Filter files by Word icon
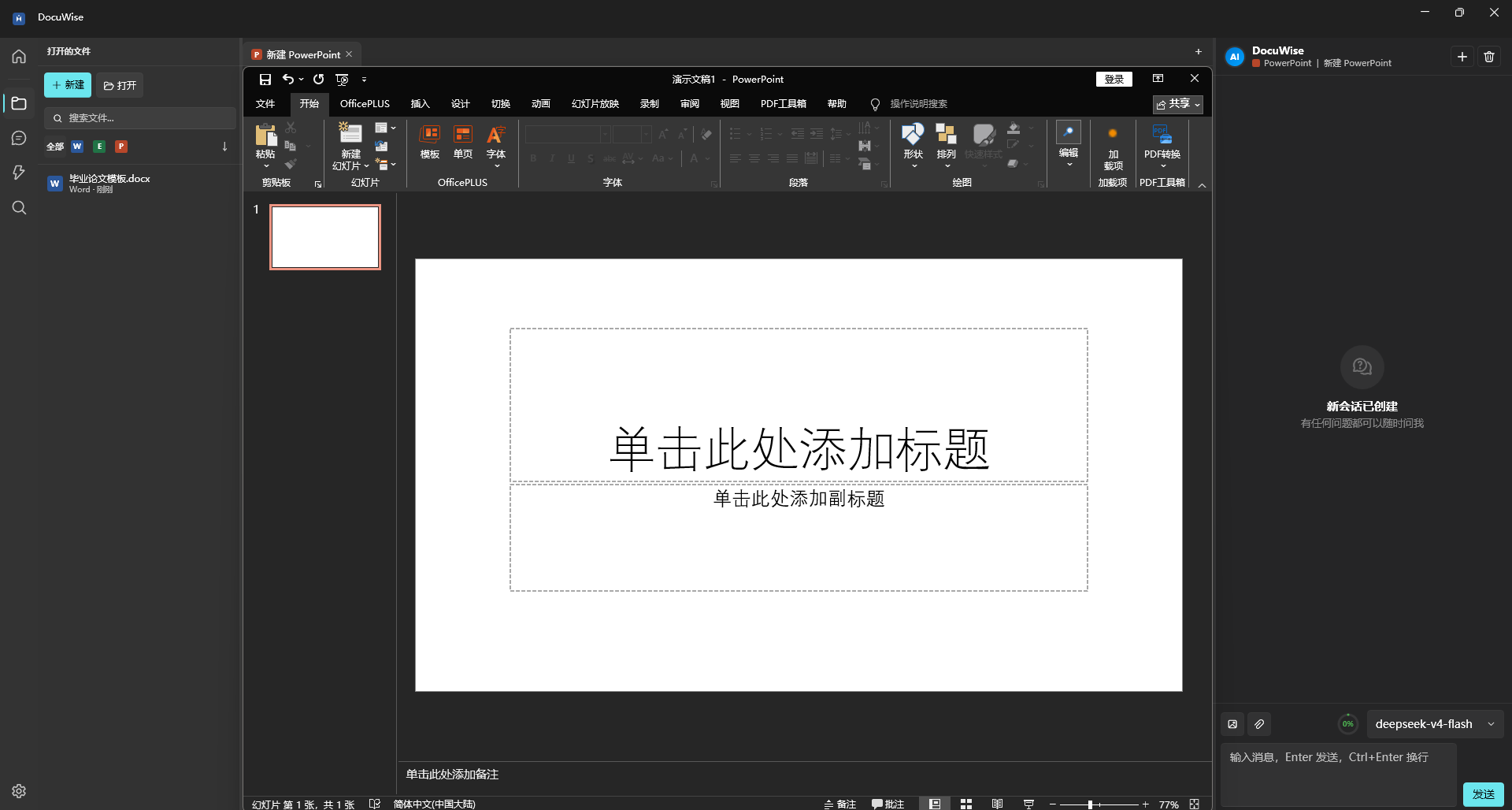Image resolution: width=1512 pixels, height=810 pixels. pyautogui.click(x=77, y=147)
